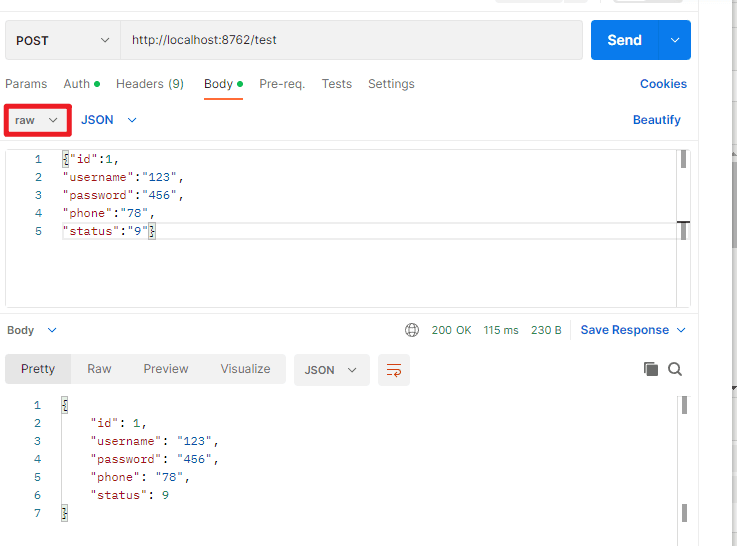Open the JSON body format dropdown
This screenshot has width=737, height=546.
coord(109,120)
